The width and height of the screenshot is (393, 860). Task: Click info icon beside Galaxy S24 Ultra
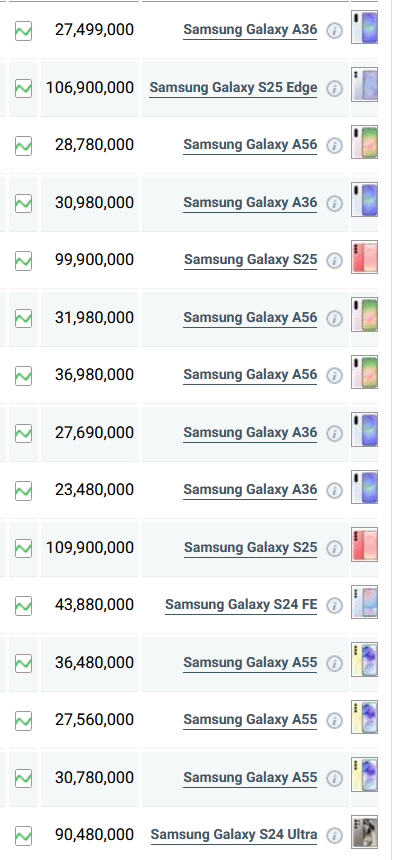pos(334,835)
